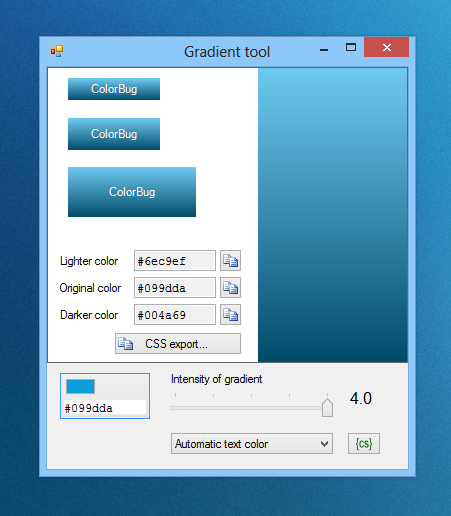Click the Darker color field #004a69
The height and width of the screenshot is (516, 451).
(x=175, y=315)
